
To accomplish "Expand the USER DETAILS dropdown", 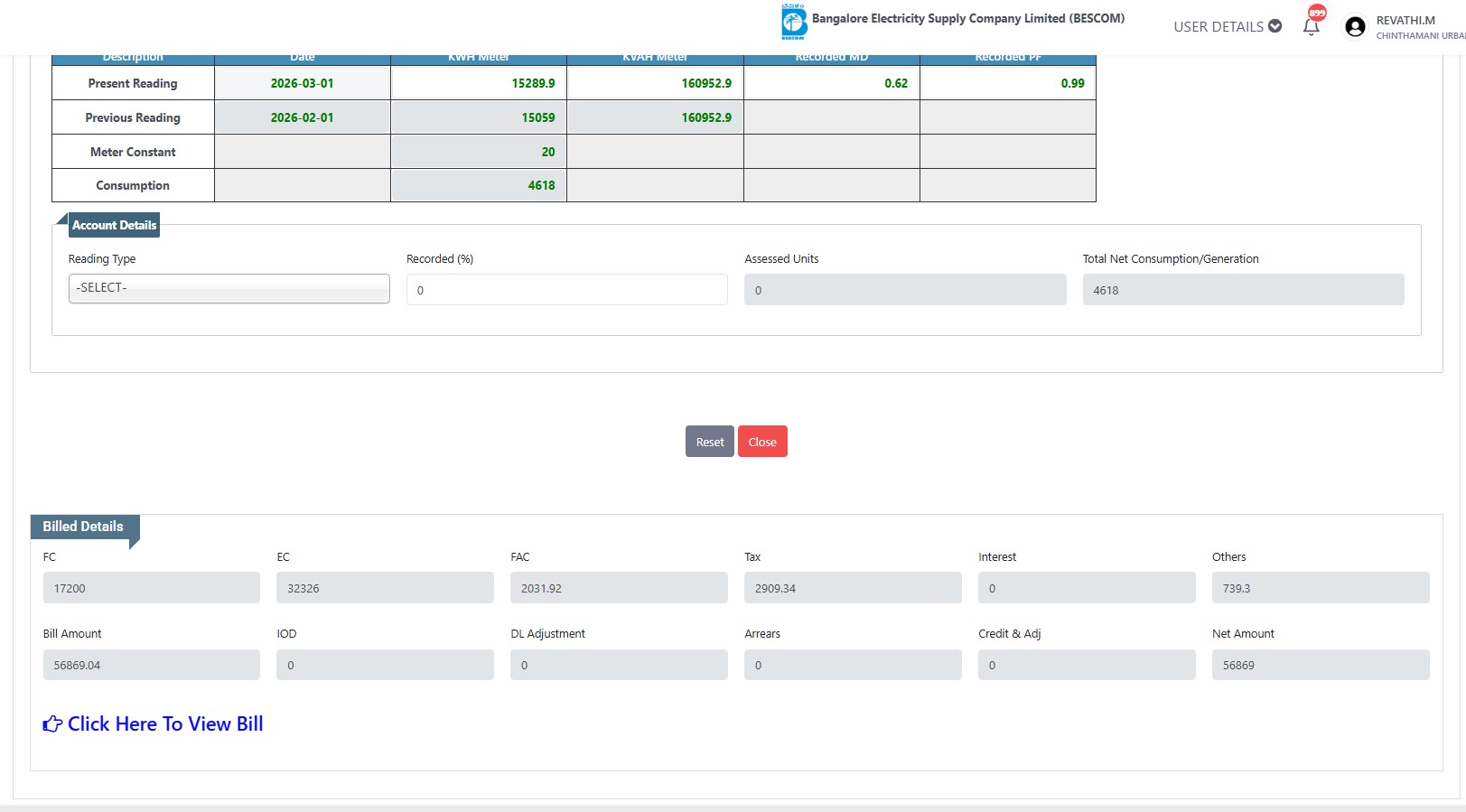I will 1227,26.
